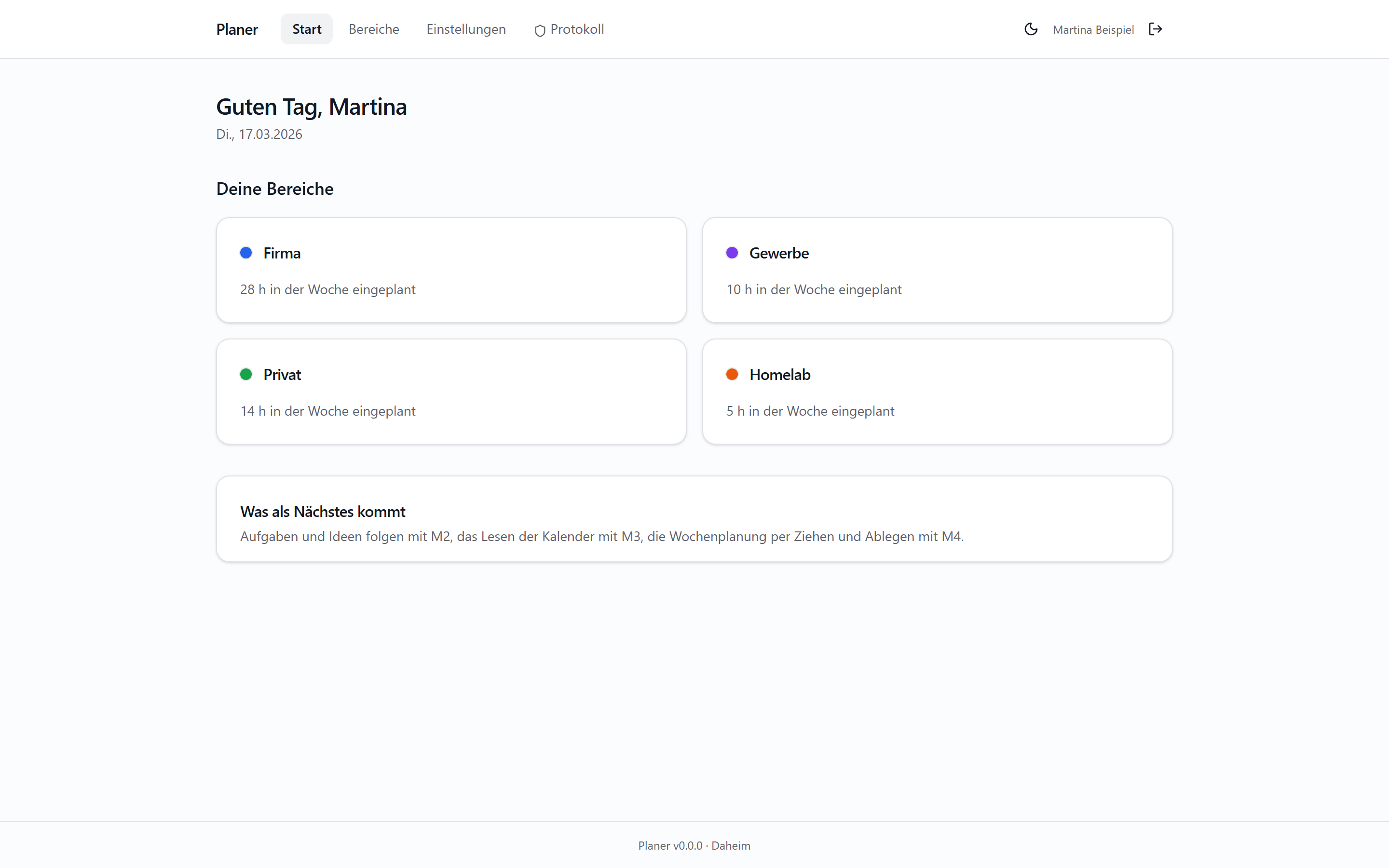Go to the Protokoll page
Screen dimensions: 1389x868
[569, 29]
